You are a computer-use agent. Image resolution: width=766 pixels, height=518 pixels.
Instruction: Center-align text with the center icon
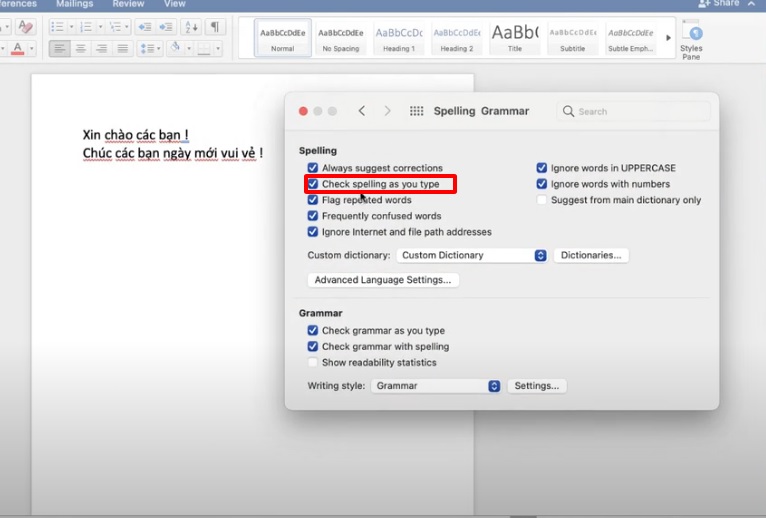tap(81, 48)
